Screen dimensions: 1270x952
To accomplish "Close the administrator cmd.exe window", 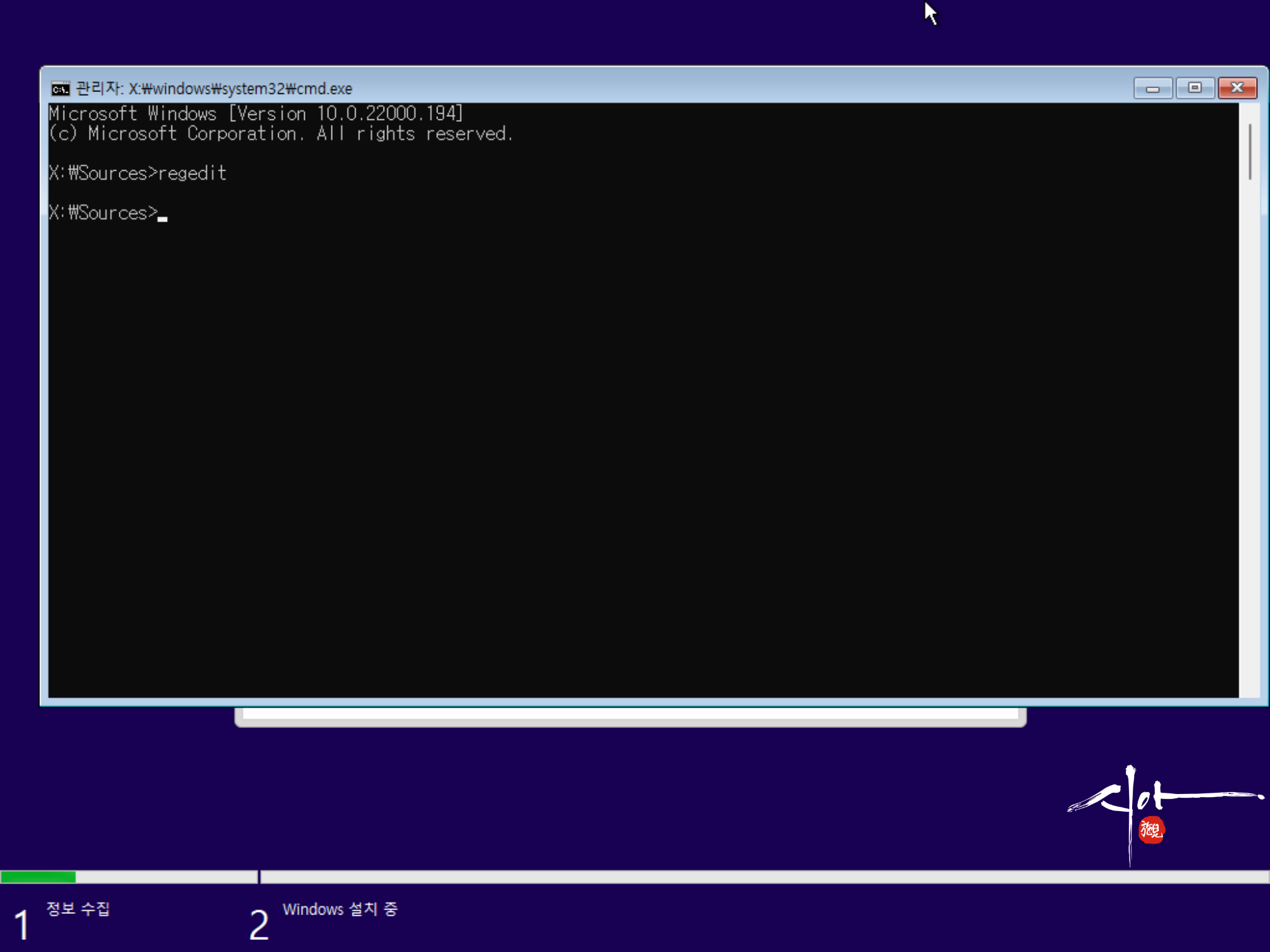I will pyautogui.click(x=1236, y=88).
